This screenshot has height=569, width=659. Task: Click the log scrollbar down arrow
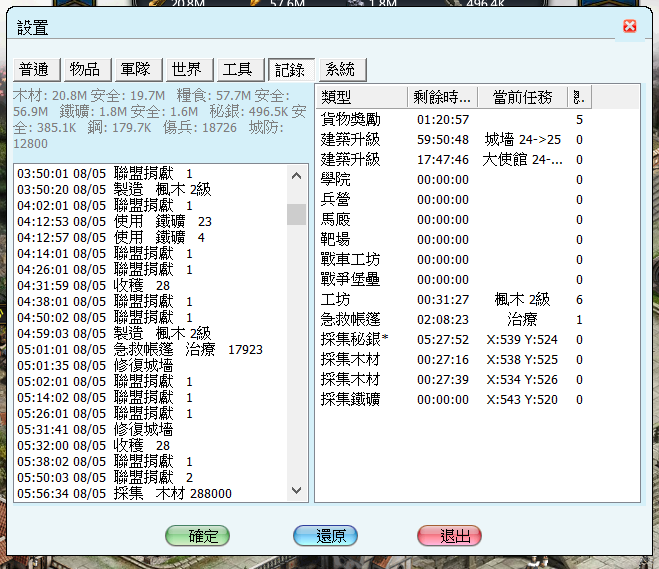click(296, 490)
